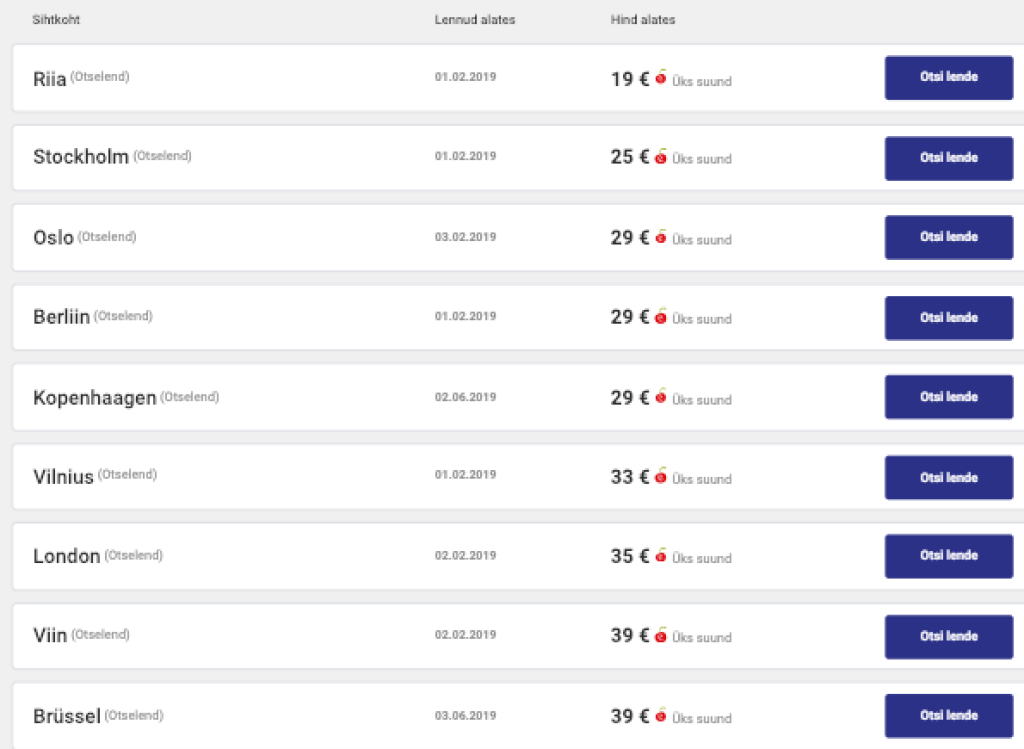Search flights to Vilnius
This screenshot has width=1024, height=749.
[x=948, y=478]
